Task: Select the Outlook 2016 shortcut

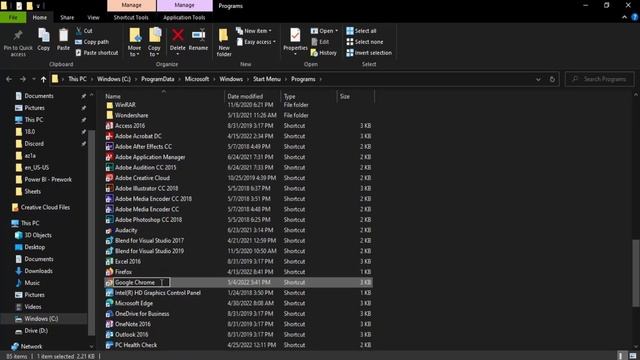Action: coord(131,335)
